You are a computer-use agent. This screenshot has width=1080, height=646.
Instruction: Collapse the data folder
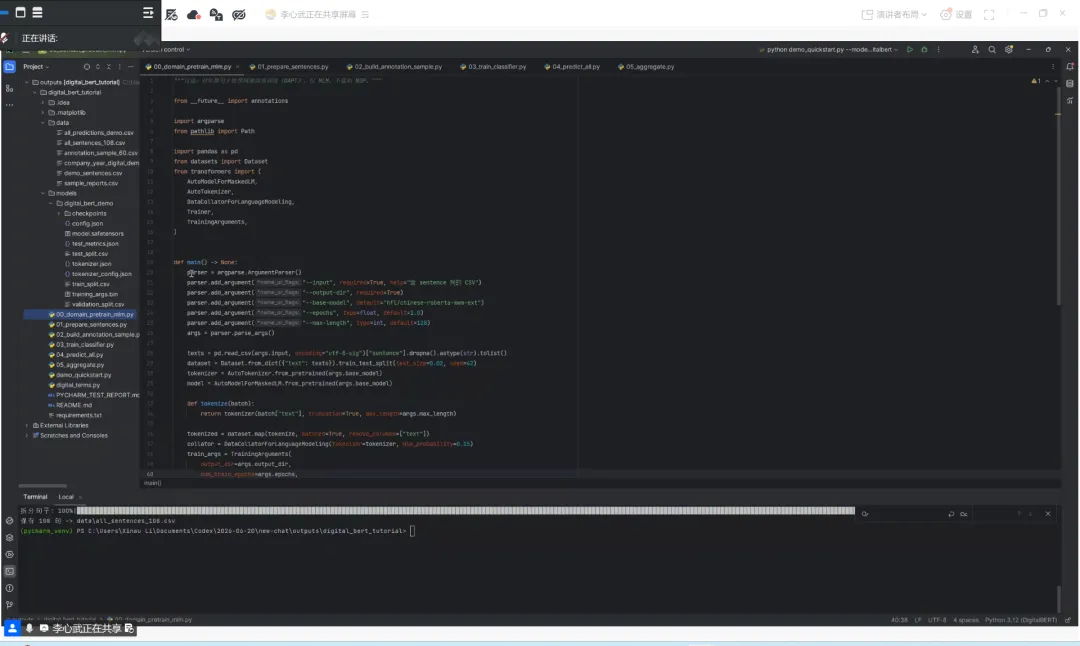pos(43,123)
